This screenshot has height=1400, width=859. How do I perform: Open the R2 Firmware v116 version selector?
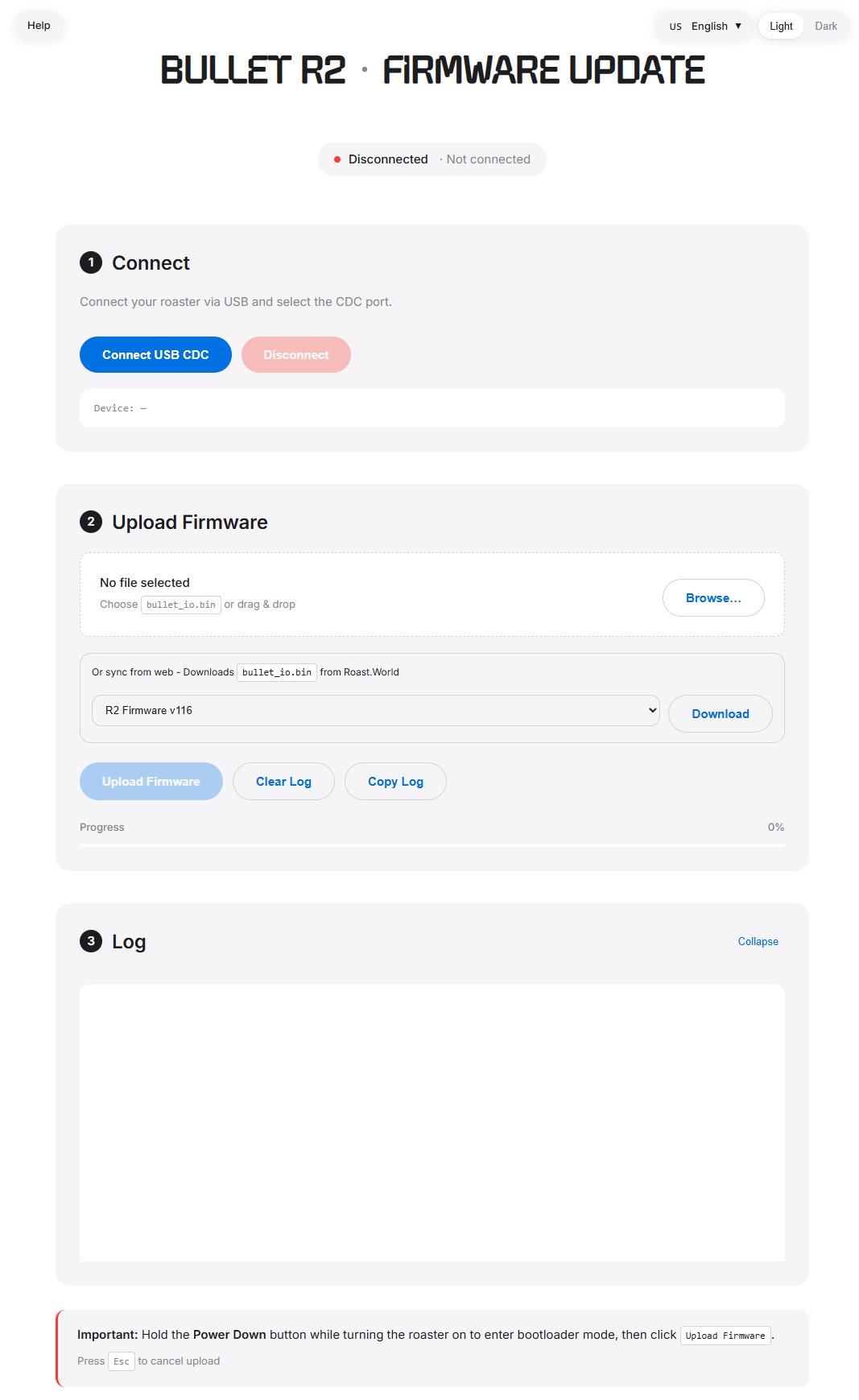(375, 710)
